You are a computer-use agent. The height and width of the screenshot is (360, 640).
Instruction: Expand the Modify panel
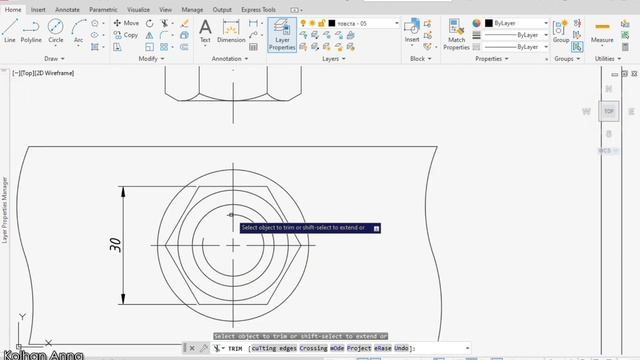point(151,59)
